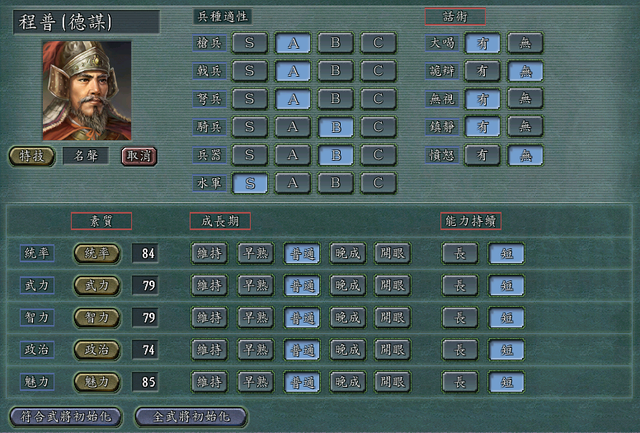640x433 pixels.
Task: Set 水軍 aptitude to C
Action: [378, 183]
